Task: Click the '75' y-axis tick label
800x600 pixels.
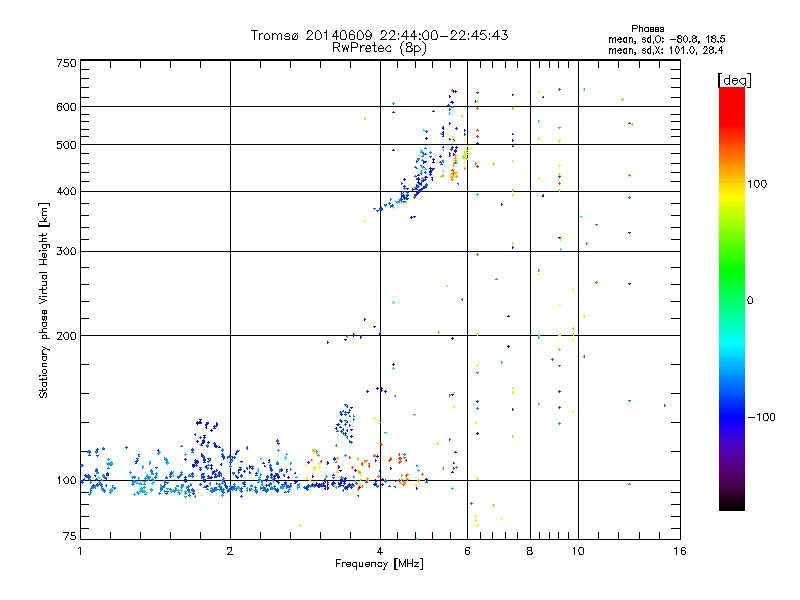Action: pyautogui.click(x=70, y=536)
